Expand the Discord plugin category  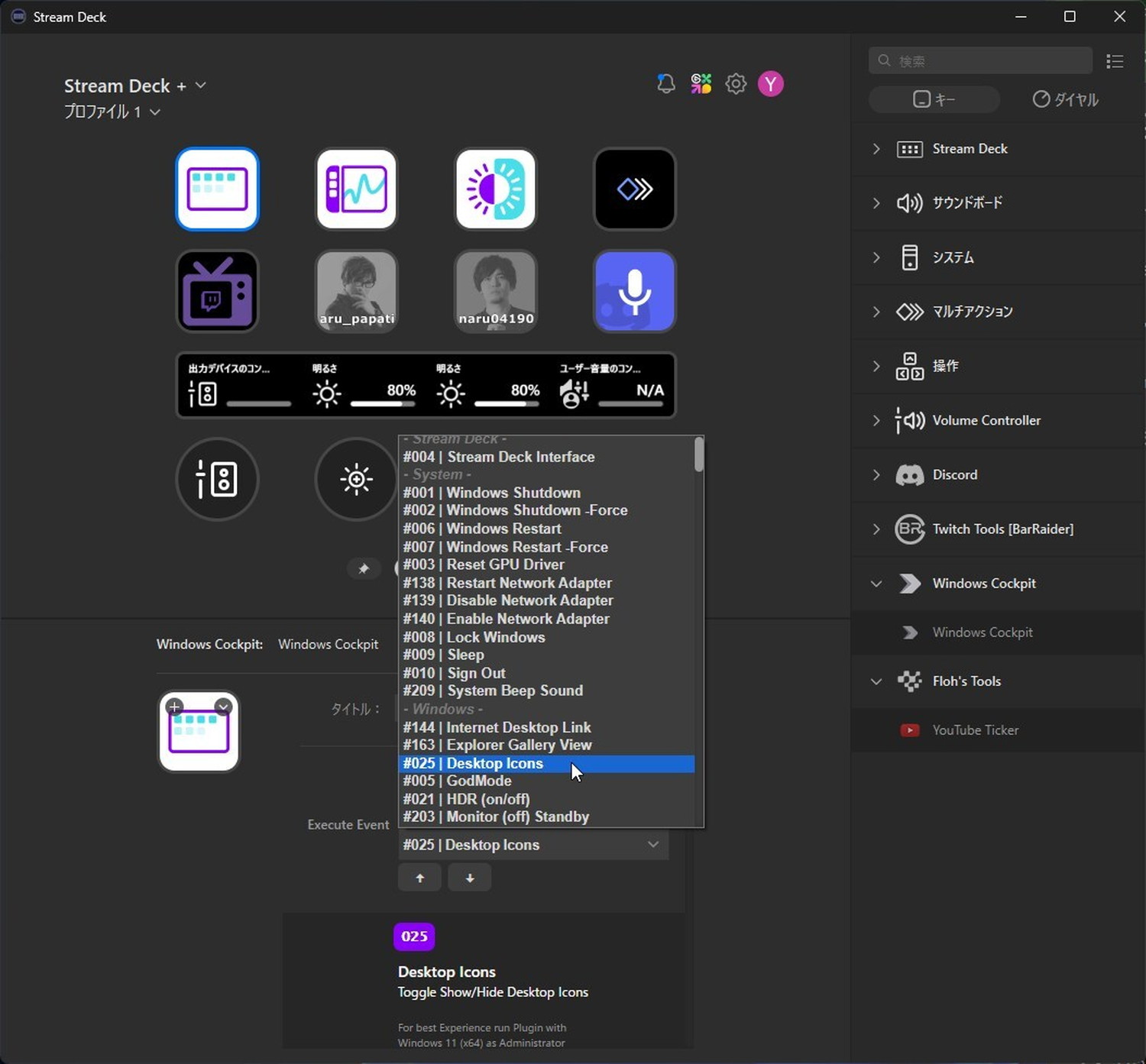(876, 475)
